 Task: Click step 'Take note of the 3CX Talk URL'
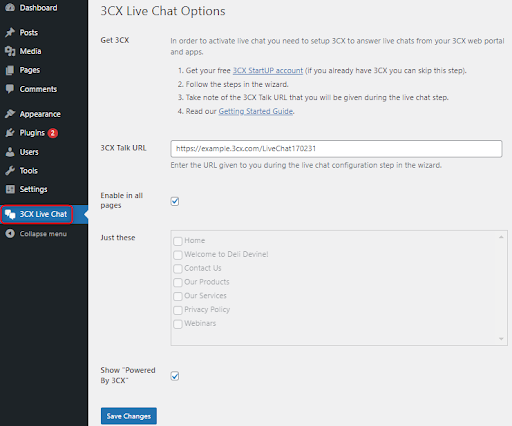[317, 98]
